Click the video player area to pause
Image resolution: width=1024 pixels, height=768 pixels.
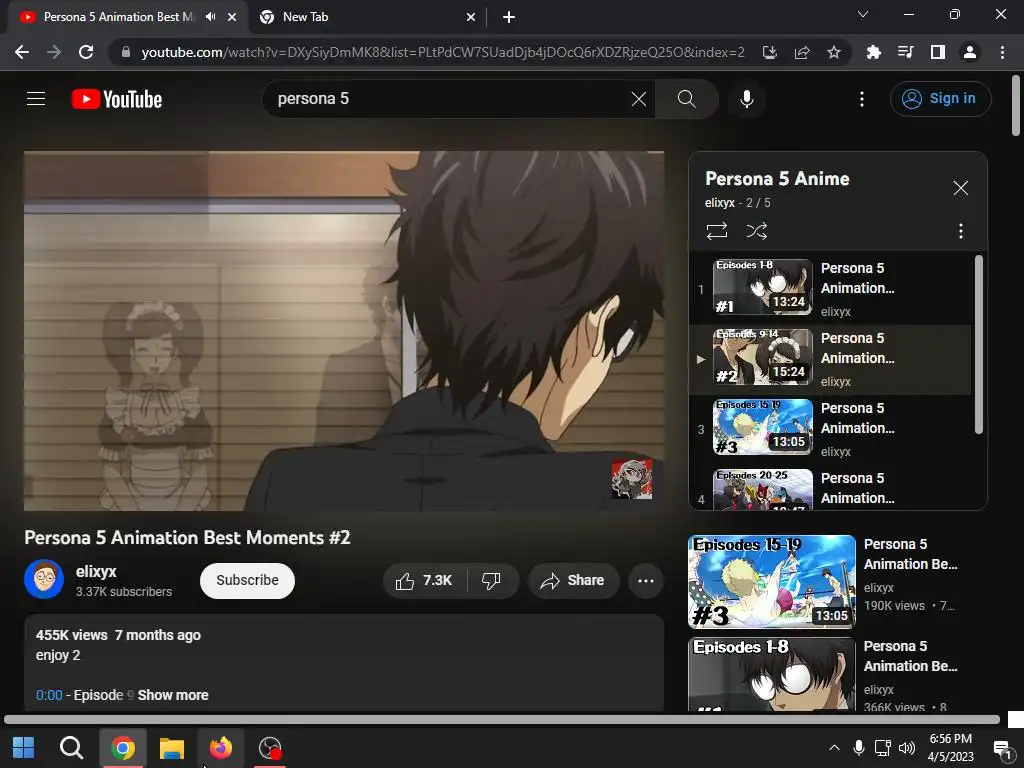click(x=344, y=330)
